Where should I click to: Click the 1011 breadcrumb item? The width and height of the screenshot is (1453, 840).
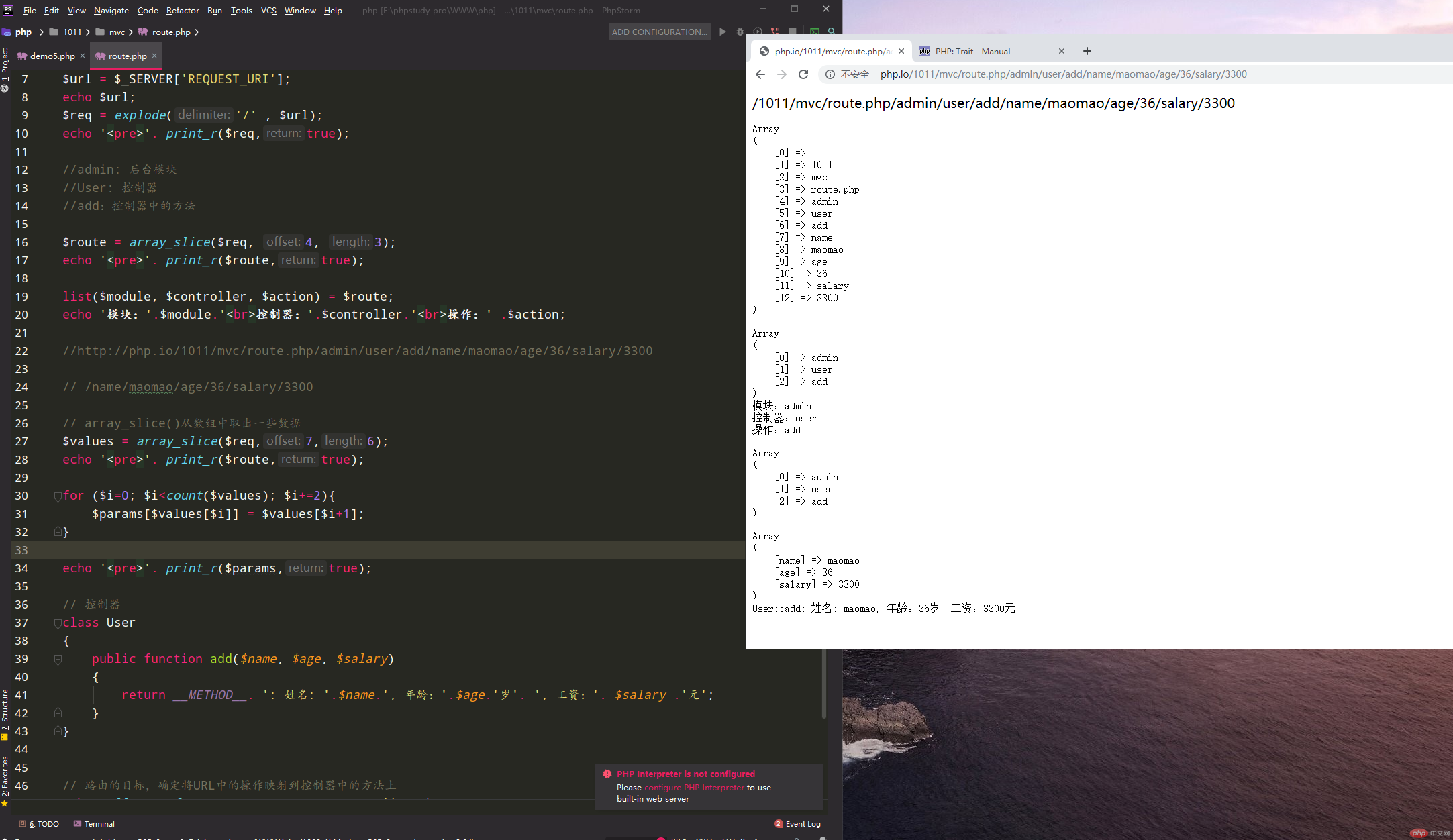(72, 32)
